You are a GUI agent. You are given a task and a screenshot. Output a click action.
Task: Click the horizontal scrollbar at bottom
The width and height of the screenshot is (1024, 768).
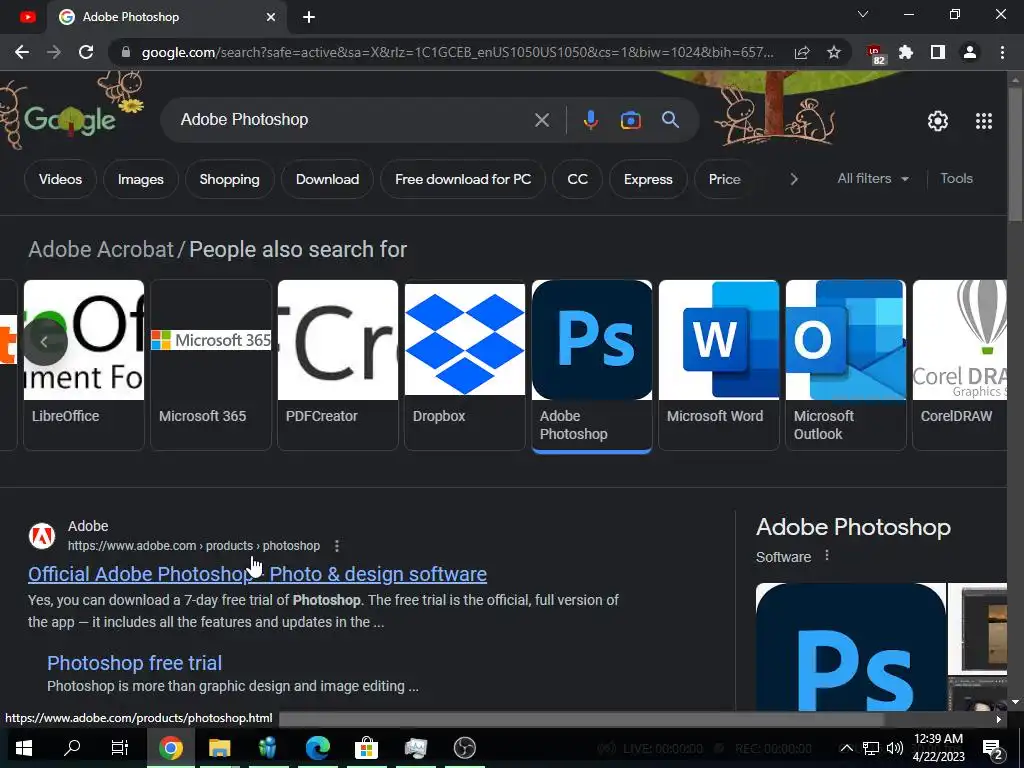click(x=581, y=719)
